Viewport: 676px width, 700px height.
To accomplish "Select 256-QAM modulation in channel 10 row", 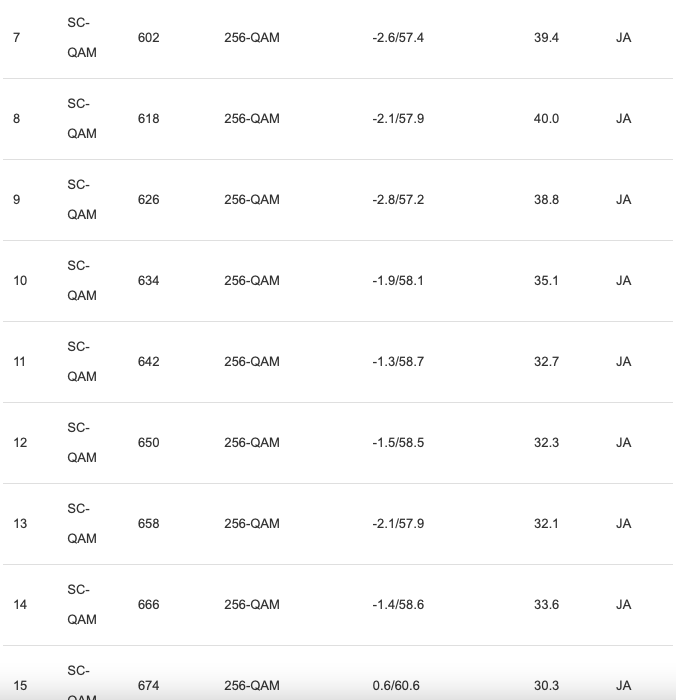I will 252,281.
